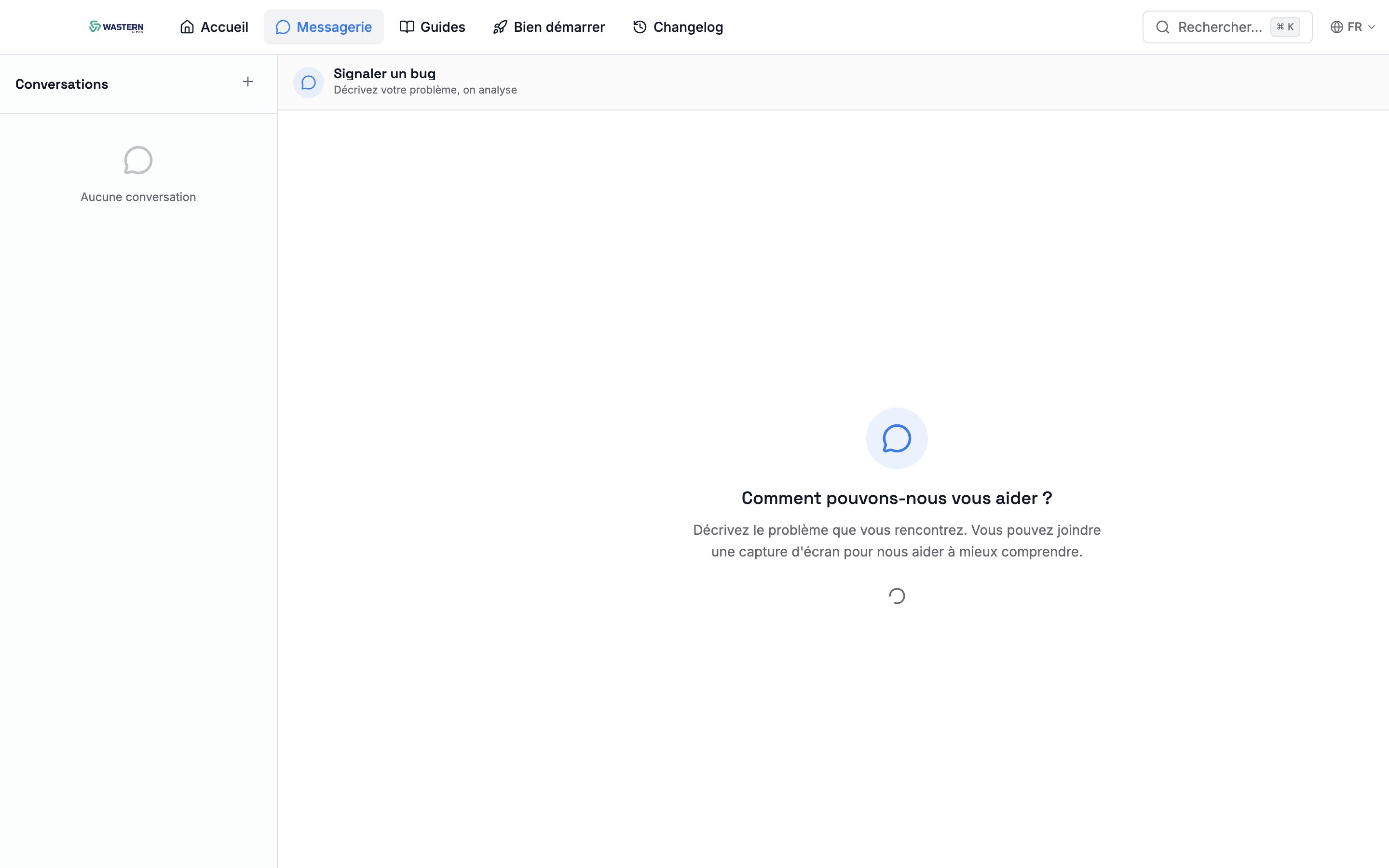Click the search magnifier icon
The height and width of the screenshot is (868, 1389).
click(1163, 27)
